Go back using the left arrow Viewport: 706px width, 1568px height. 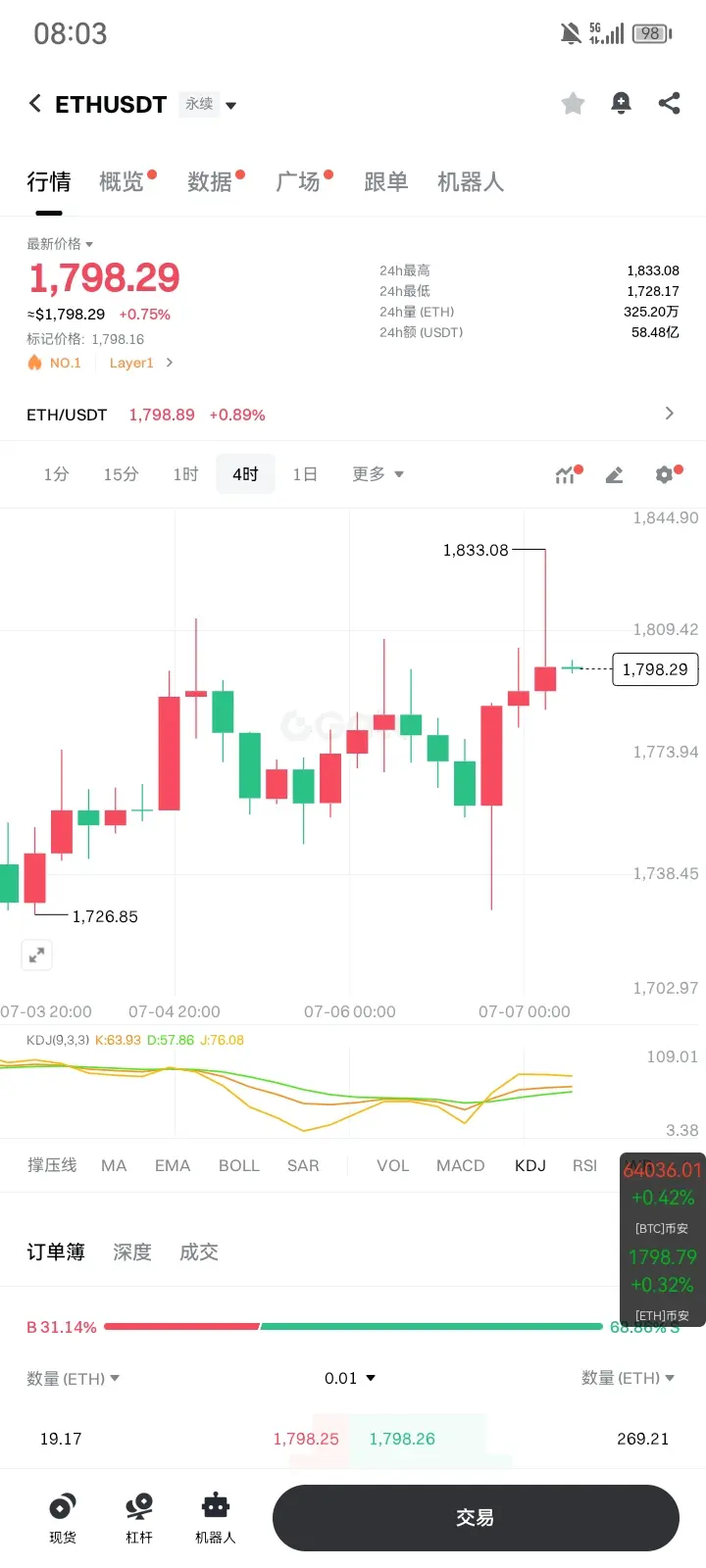click(x=35, y=104)
